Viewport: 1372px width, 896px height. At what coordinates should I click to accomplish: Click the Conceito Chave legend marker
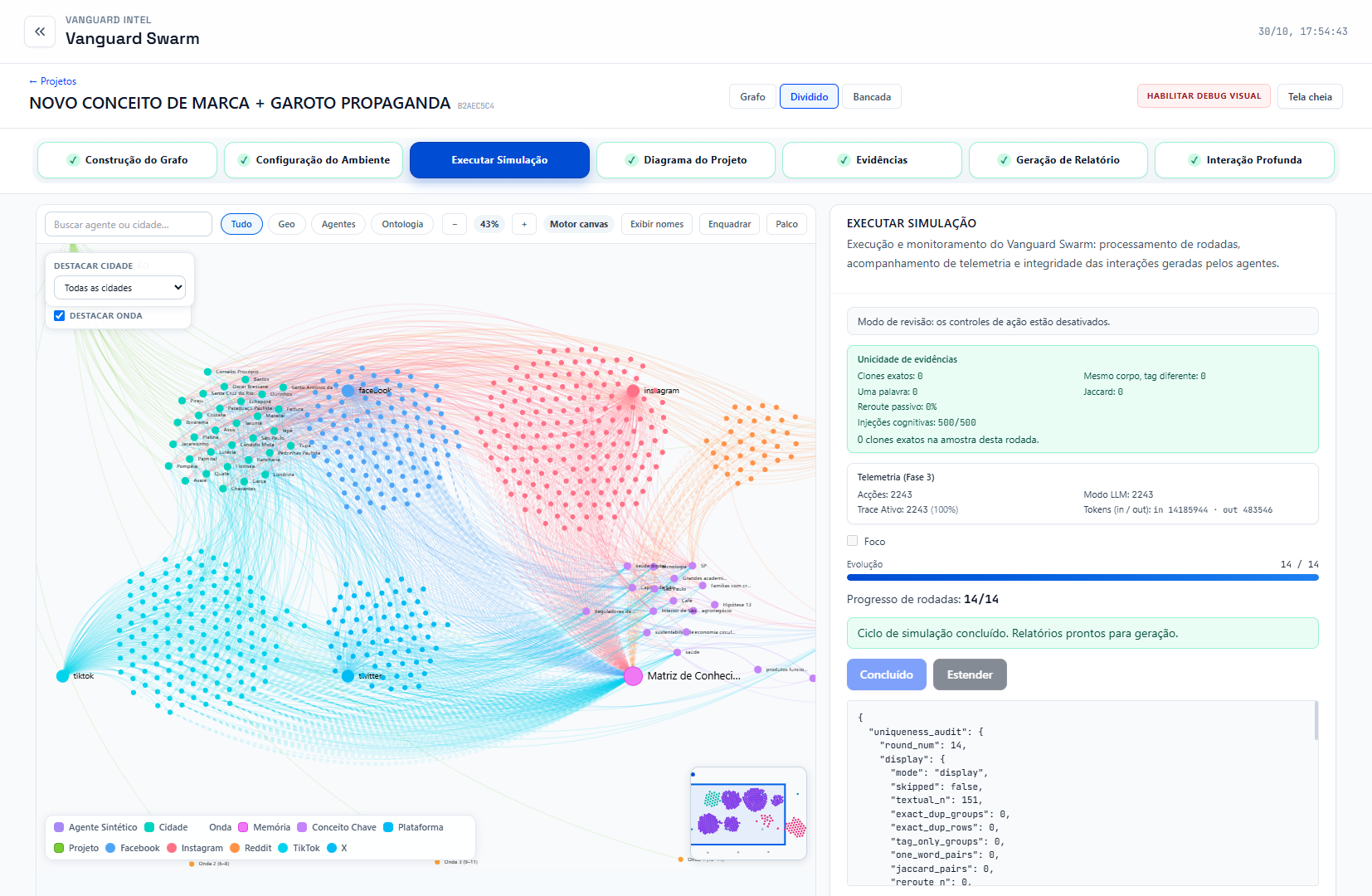[x=302, y=827]
